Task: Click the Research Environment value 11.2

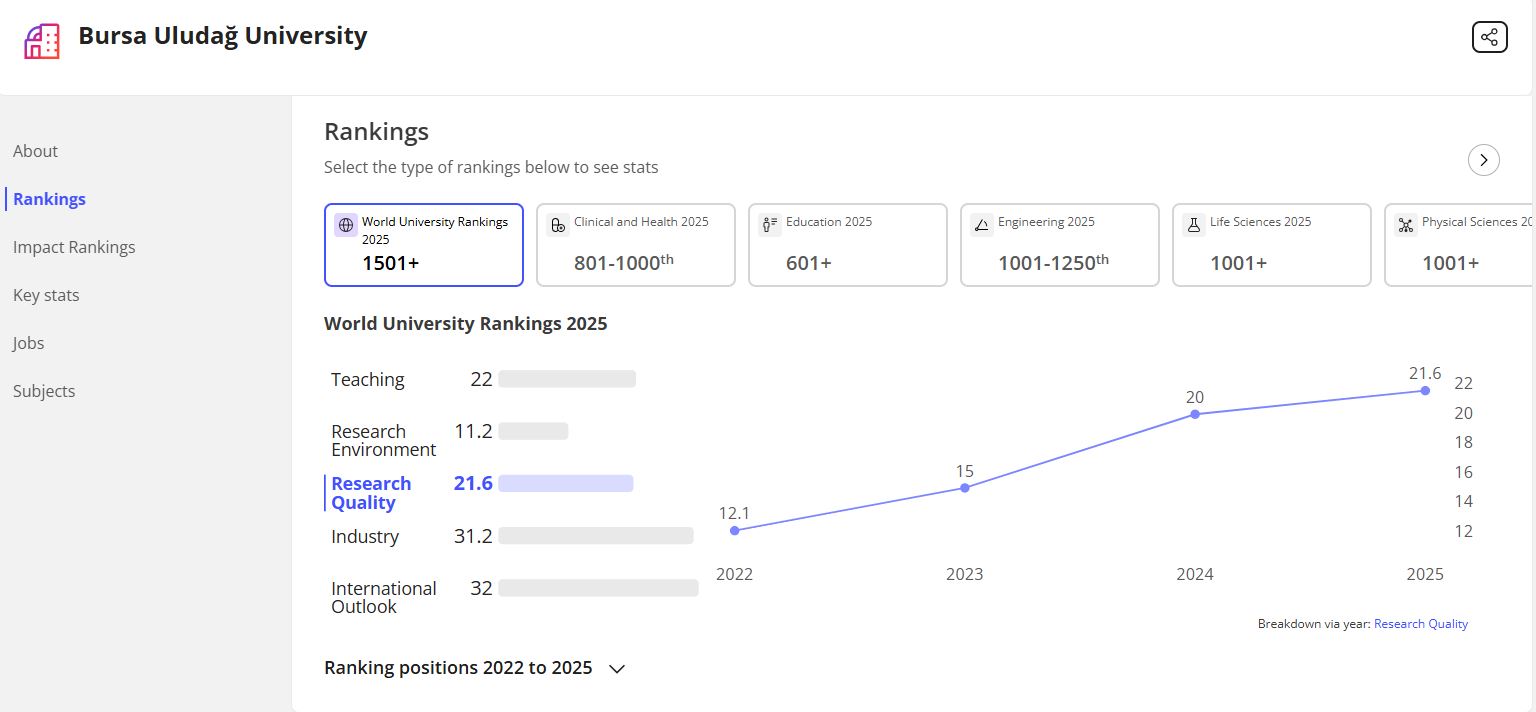Action: pos(473,431)
